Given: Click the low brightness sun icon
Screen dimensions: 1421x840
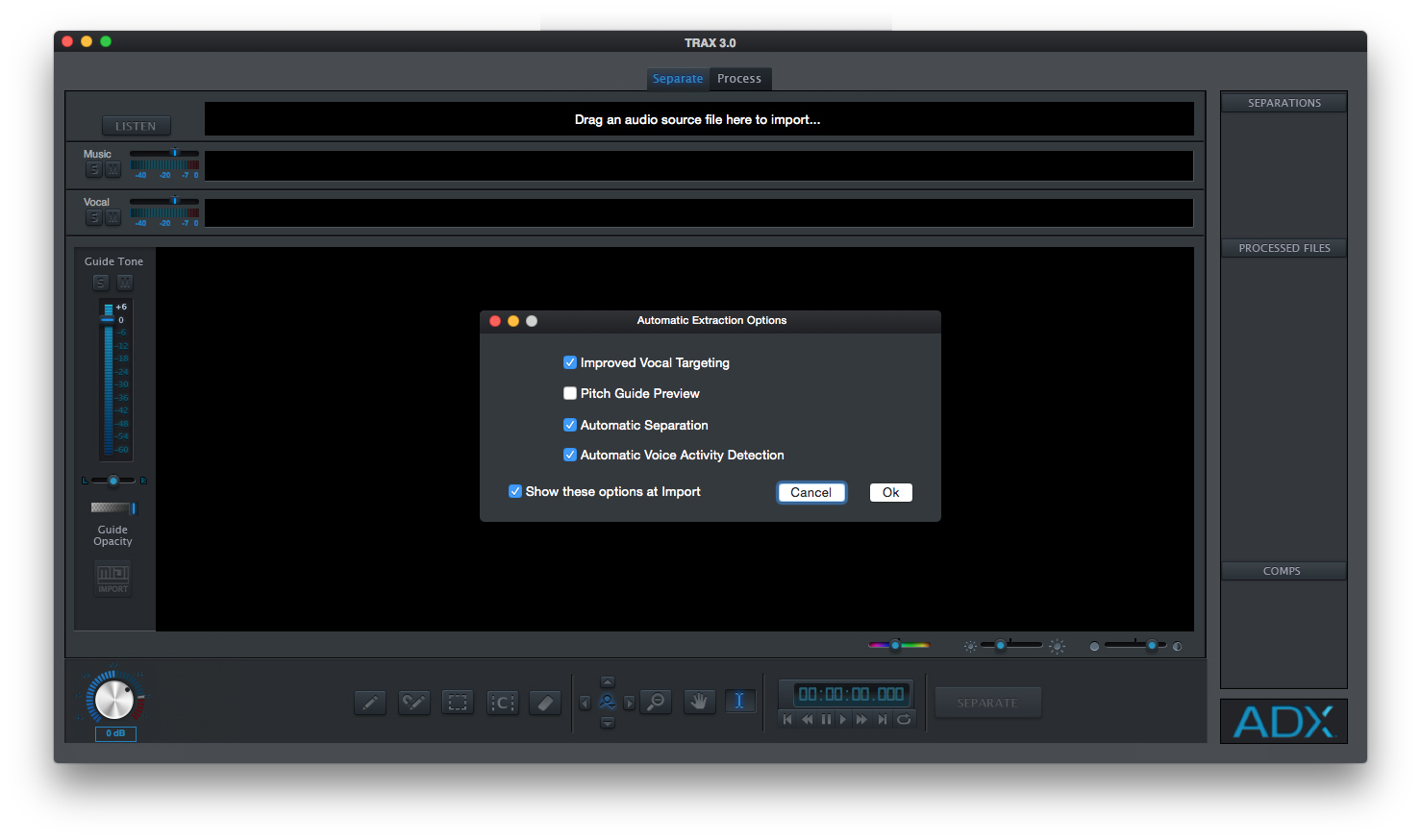Looking at the screenshot, I should (971, 646).
